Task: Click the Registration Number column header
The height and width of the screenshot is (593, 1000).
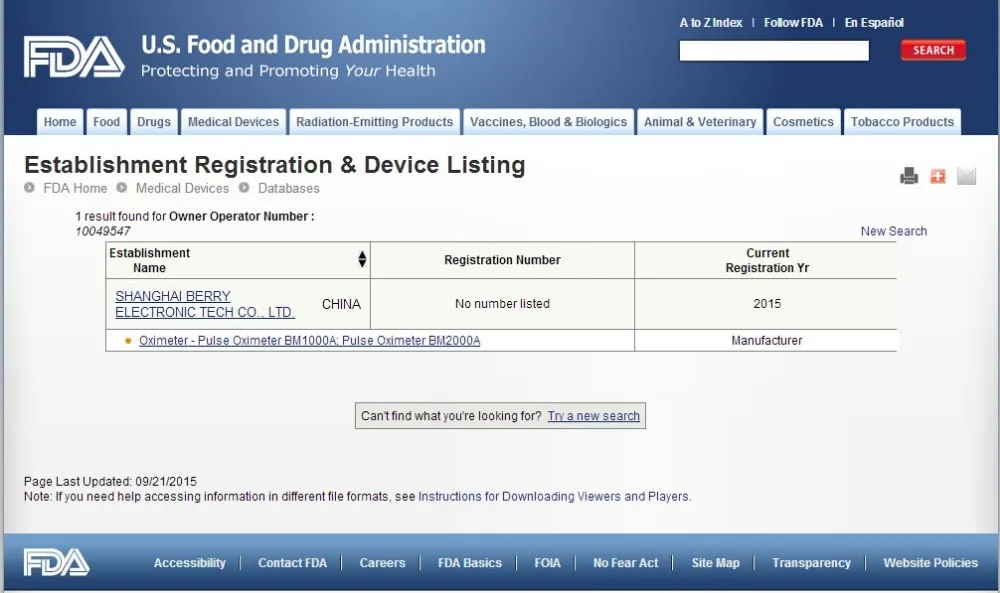Action: coord(503,260)
